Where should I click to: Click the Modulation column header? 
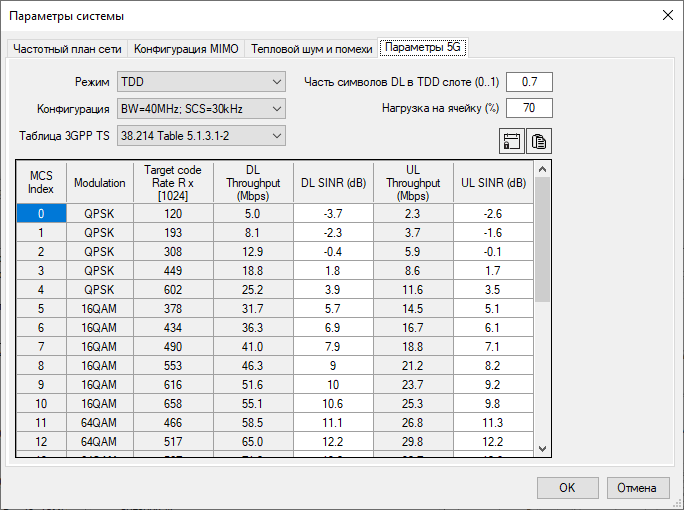[x=100, y=182]
